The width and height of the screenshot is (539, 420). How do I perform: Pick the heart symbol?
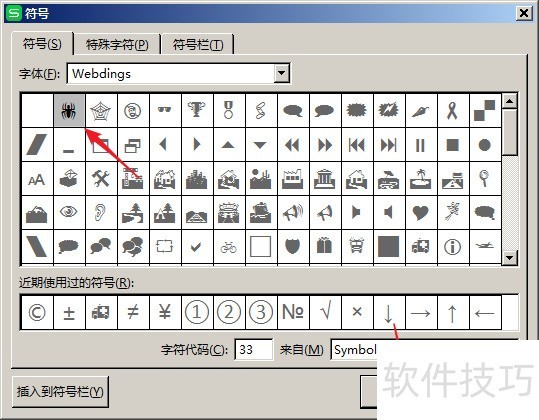pos(420,213)
